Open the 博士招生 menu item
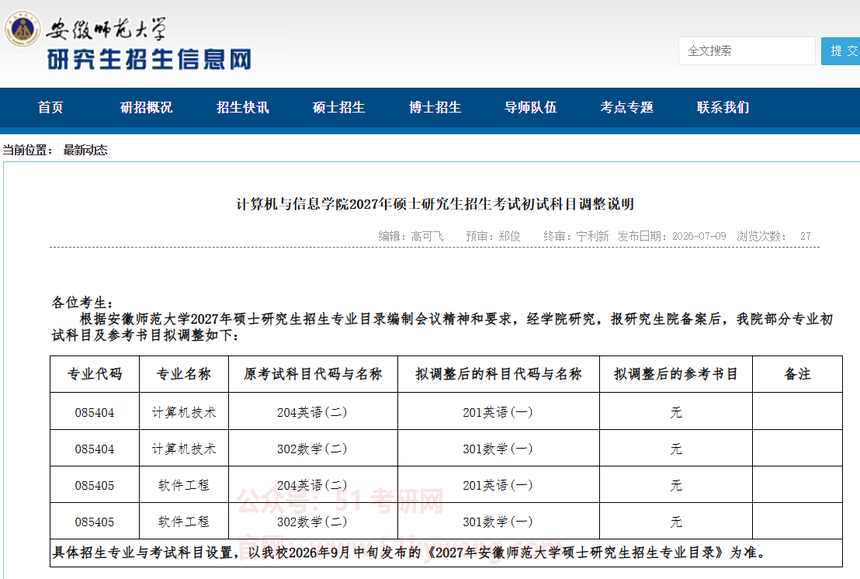The width and height of the screenshot is (860, 579). click(435, 107)
